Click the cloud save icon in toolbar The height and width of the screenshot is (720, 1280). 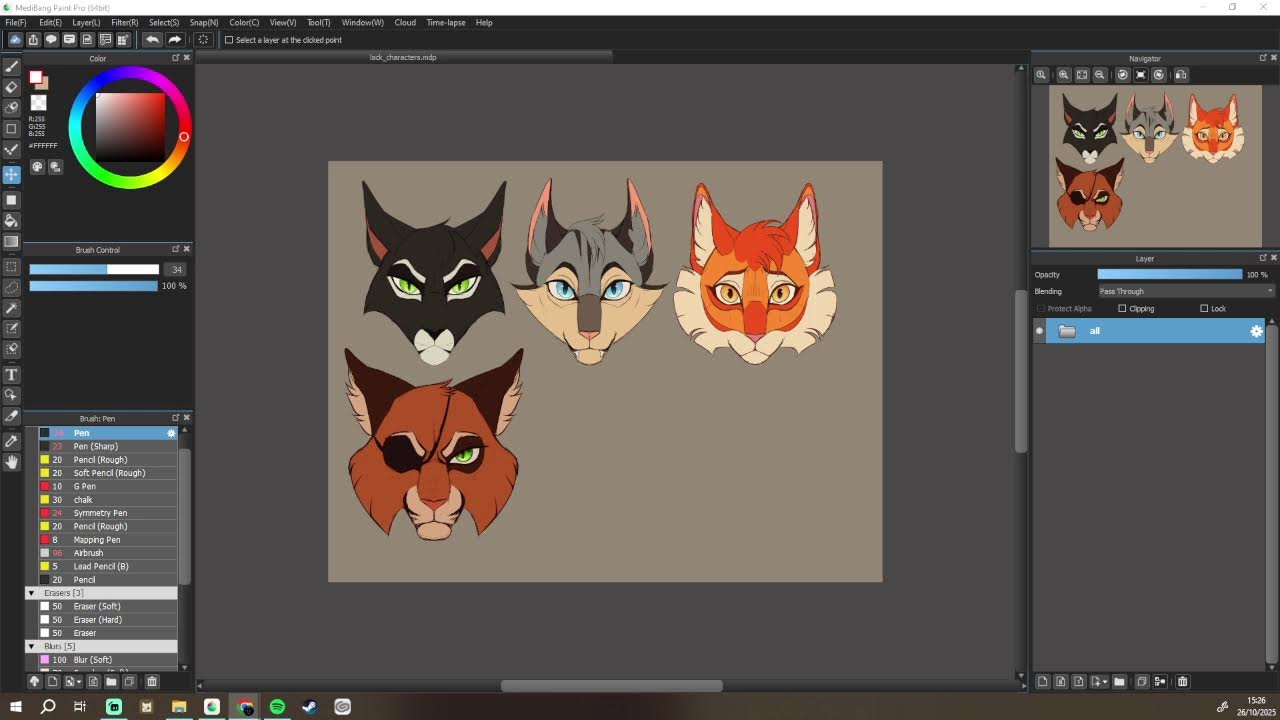(x=15, y=40)
